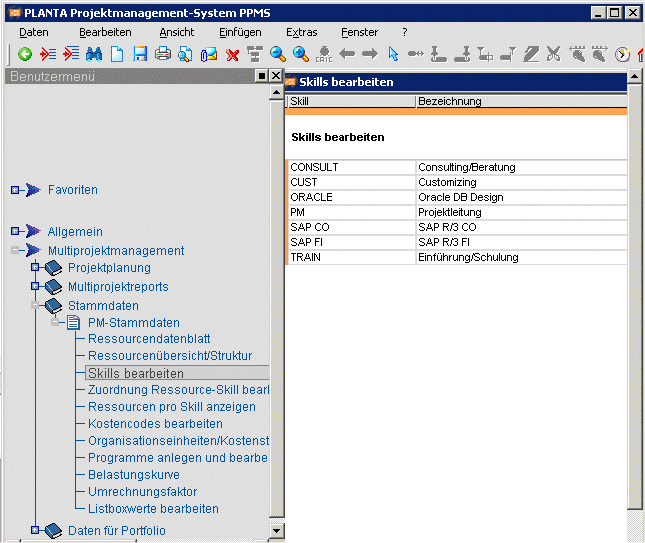
Task: Expand the Projektplanung folder node
Action: [x=35, y=267]
